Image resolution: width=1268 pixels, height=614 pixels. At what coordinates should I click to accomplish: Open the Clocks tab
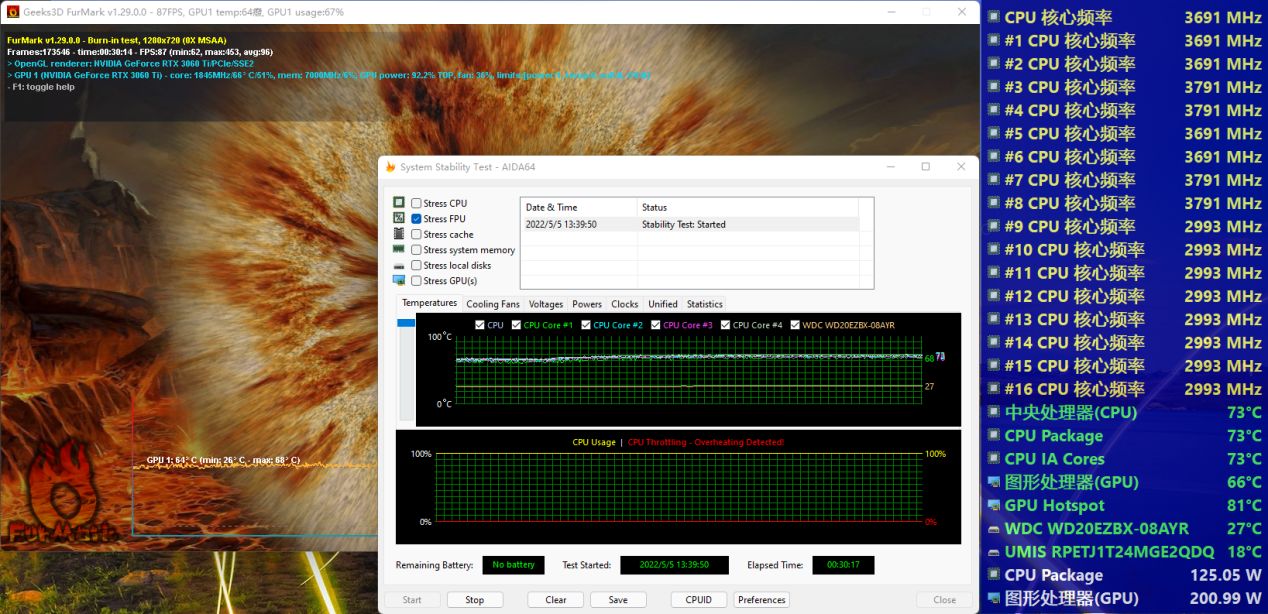point(624,304)
